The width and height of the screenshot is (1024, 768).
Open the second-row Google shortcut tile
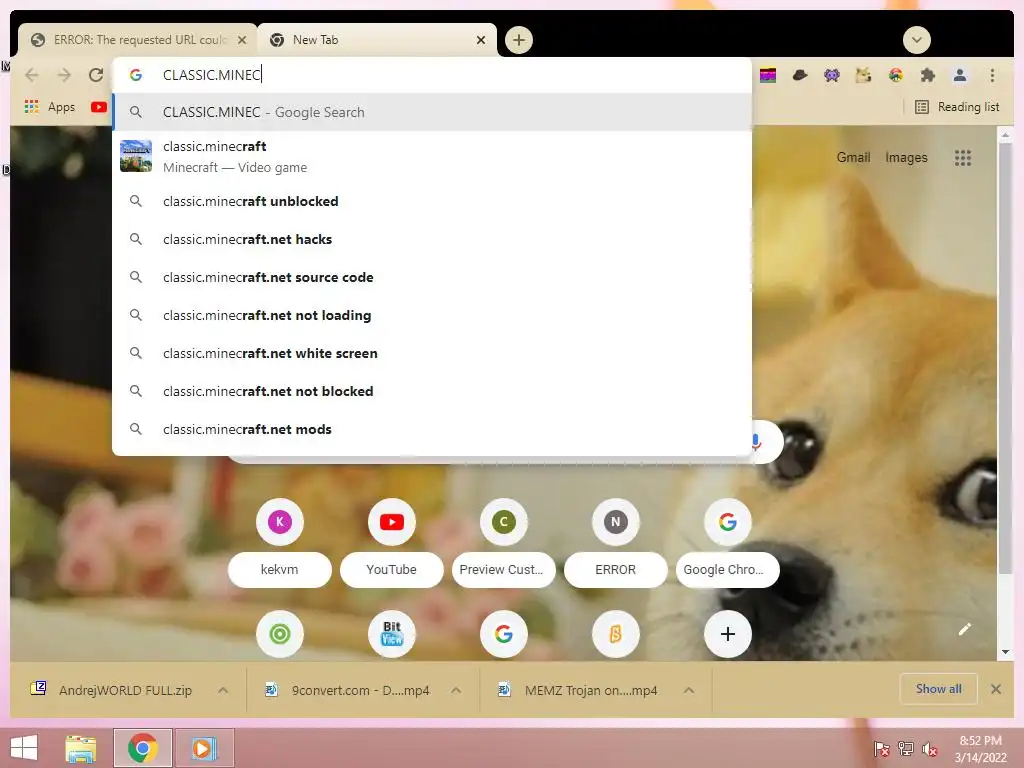click(x=504, y=633)
